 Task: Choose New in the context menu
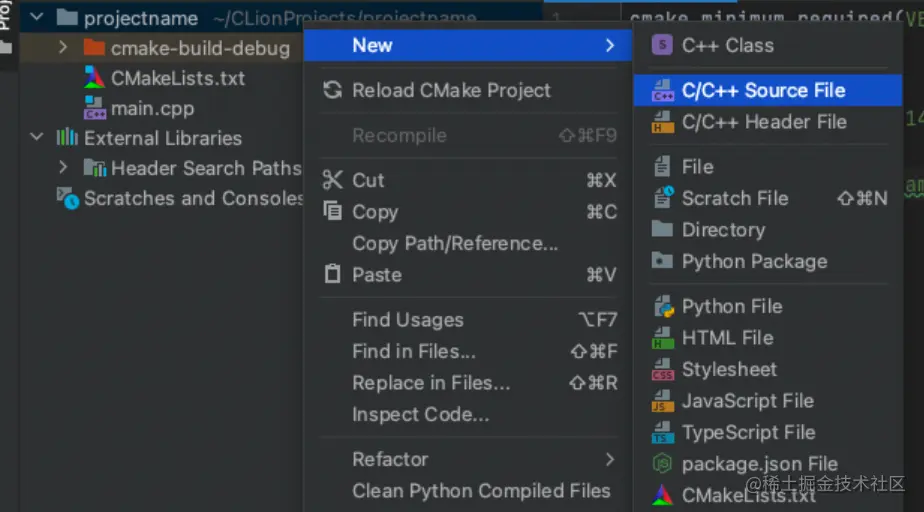[468, 45]
